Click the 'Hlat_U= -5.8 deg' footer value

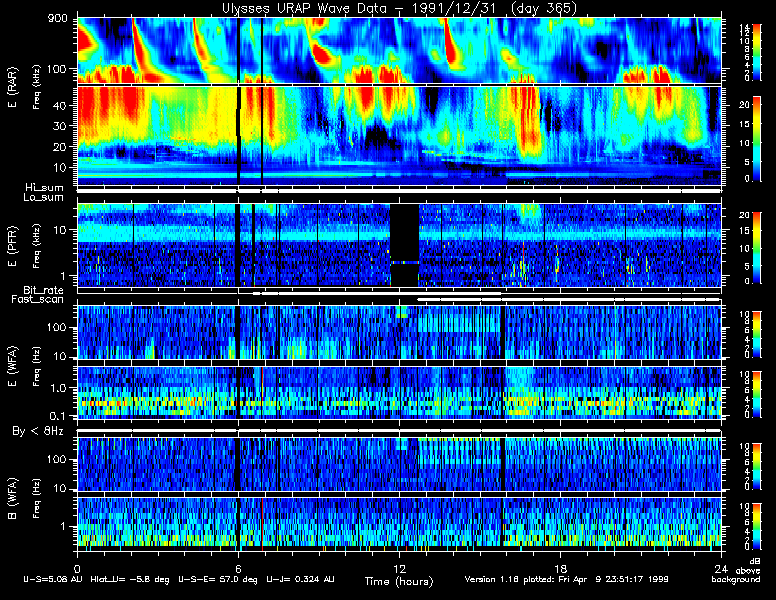tap(130, 579)
